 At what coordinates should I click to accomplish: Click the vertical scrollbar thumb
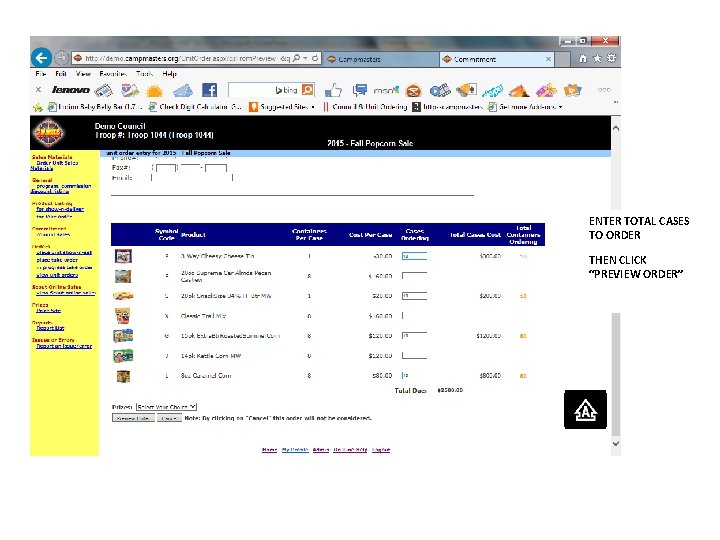click(x=616, y=374)
